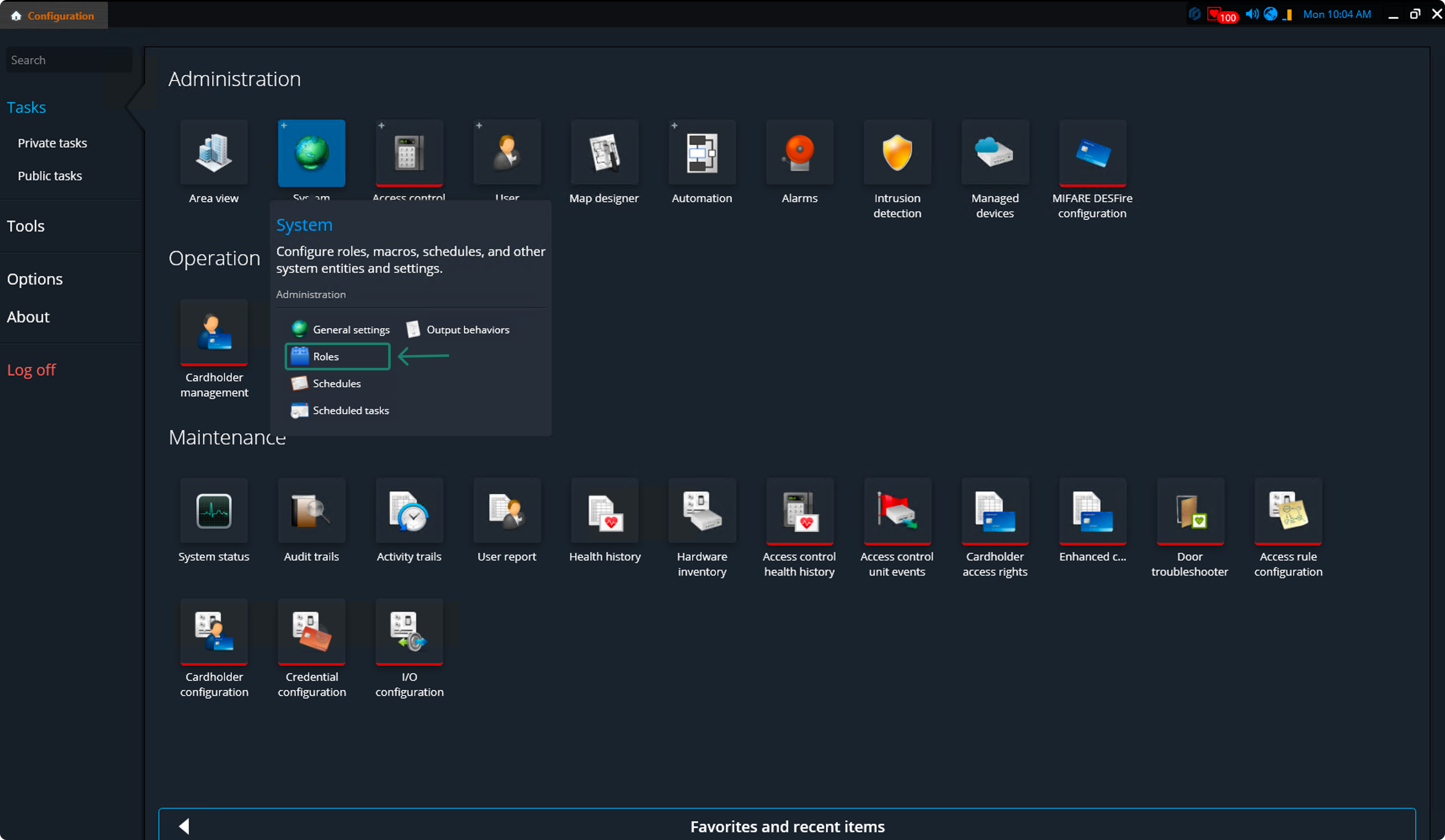
Task: Open the Audit trails task
Action: pyautogui.click(x=312, y=511)
